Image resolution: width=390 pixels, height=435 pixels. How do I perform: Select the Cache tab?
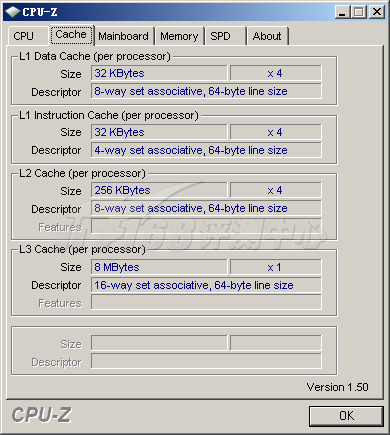tap(71, 35)
